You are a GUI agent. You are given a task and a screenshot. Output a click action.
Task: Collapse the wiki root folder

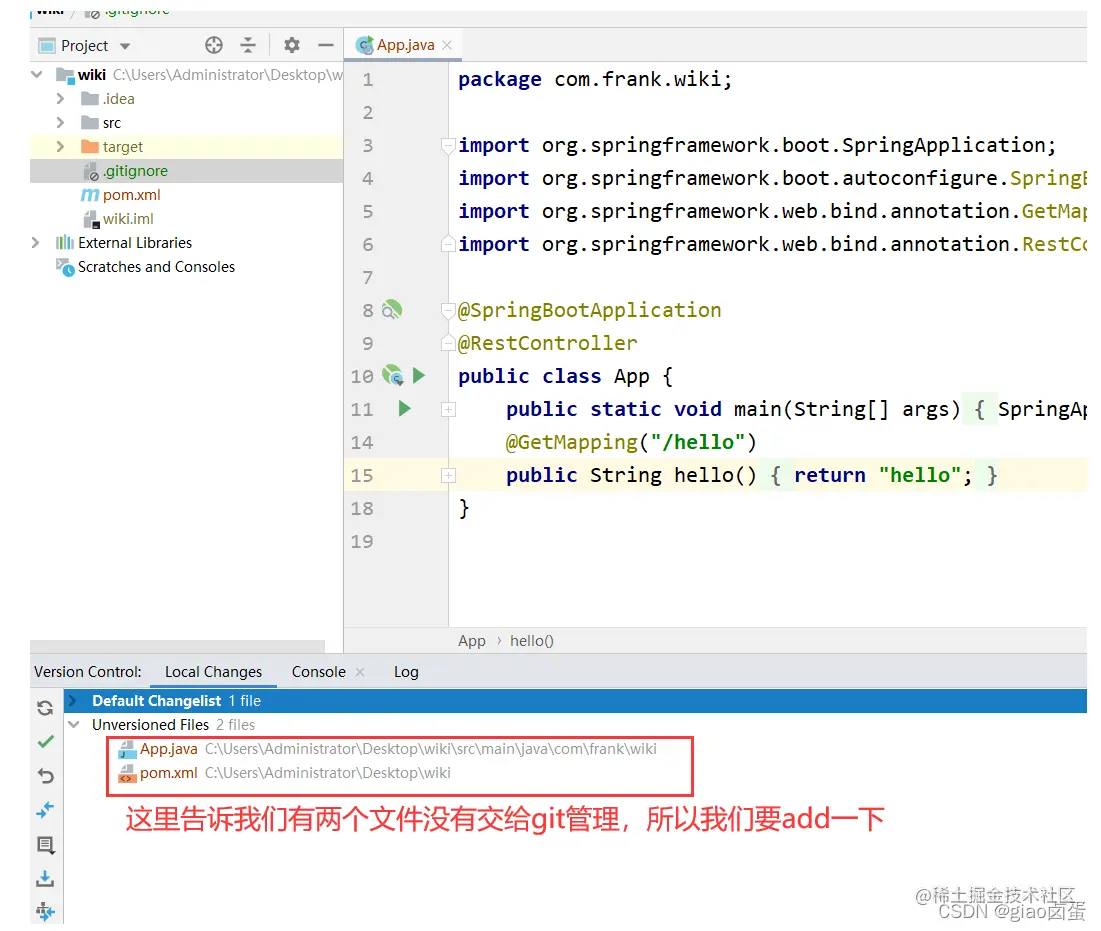37,74
